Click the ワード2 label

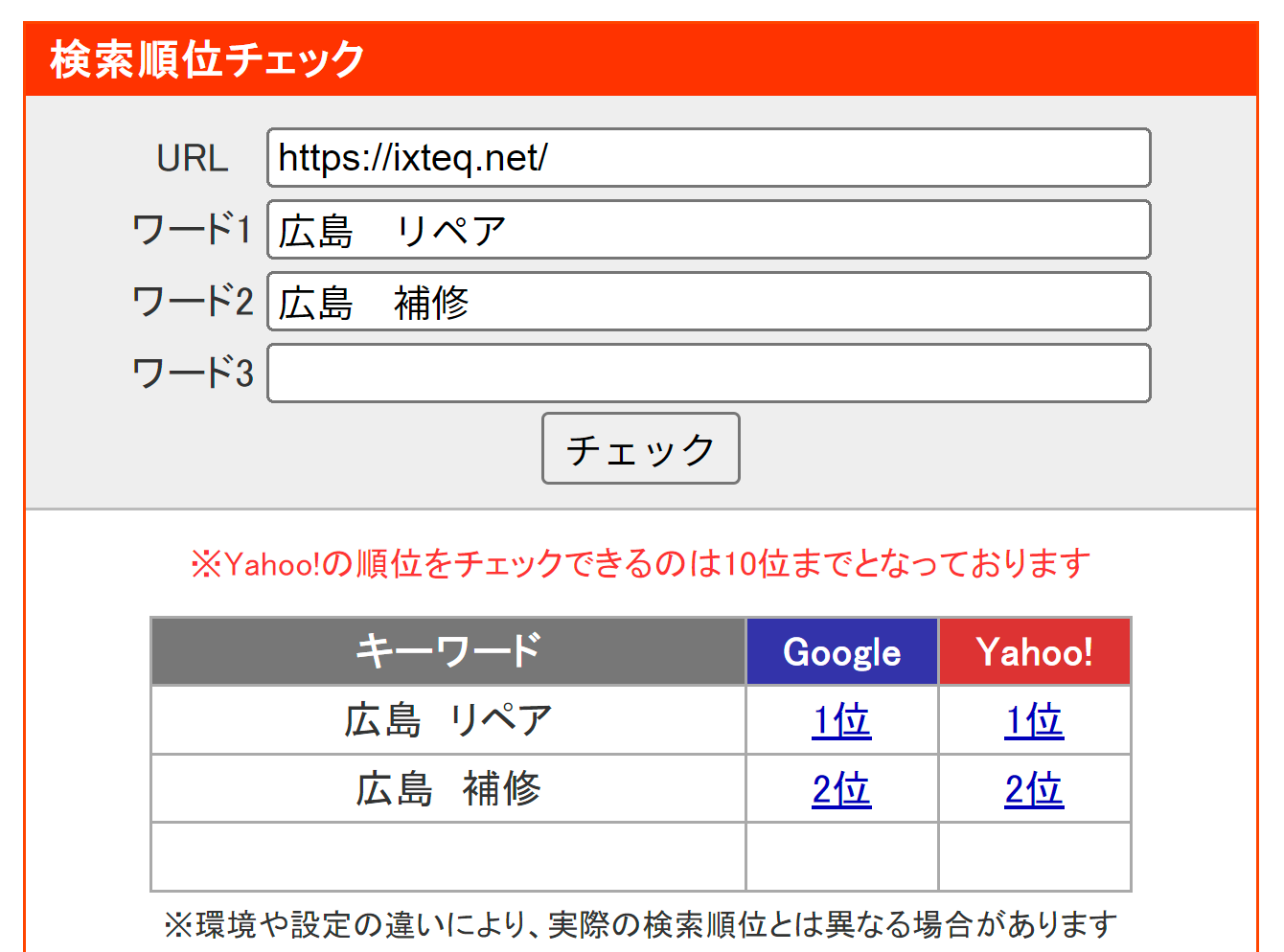pyautogui.click(x=193, y=302)
